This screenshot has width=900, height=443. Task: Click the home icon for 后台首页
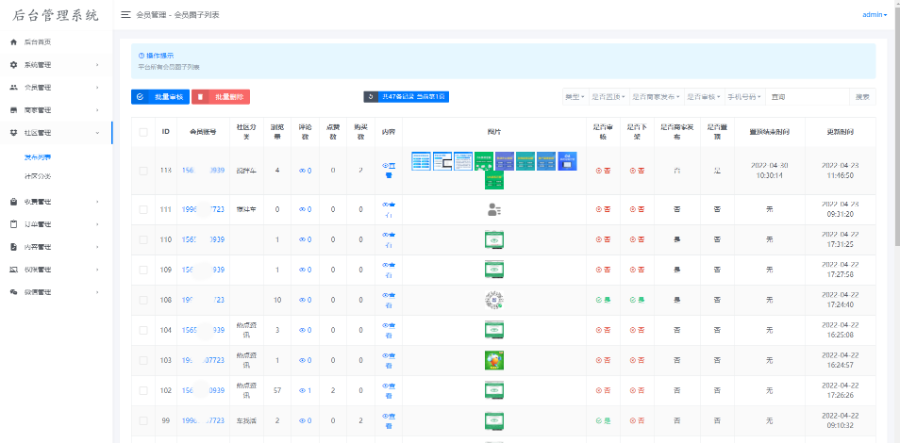[x=13, y=42]
